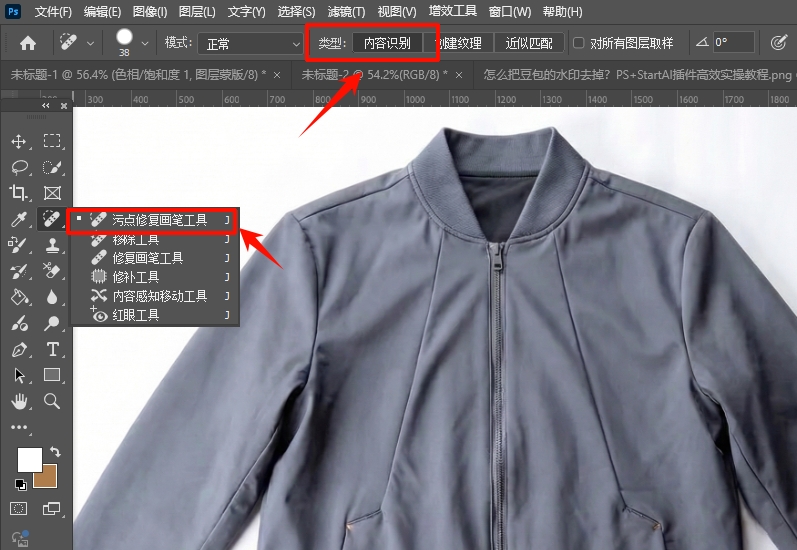The width and height of the screenshot is (797, 550).
Task: Close the tools panel
Action: point(64,106)
